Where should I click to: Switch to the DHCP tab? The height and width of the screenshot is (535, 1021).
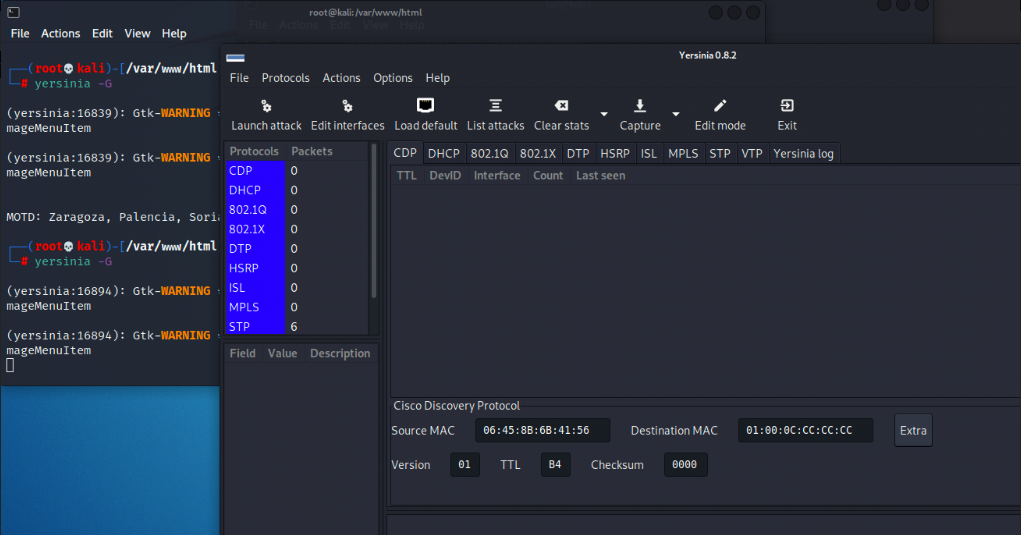(x=443, y=154)
